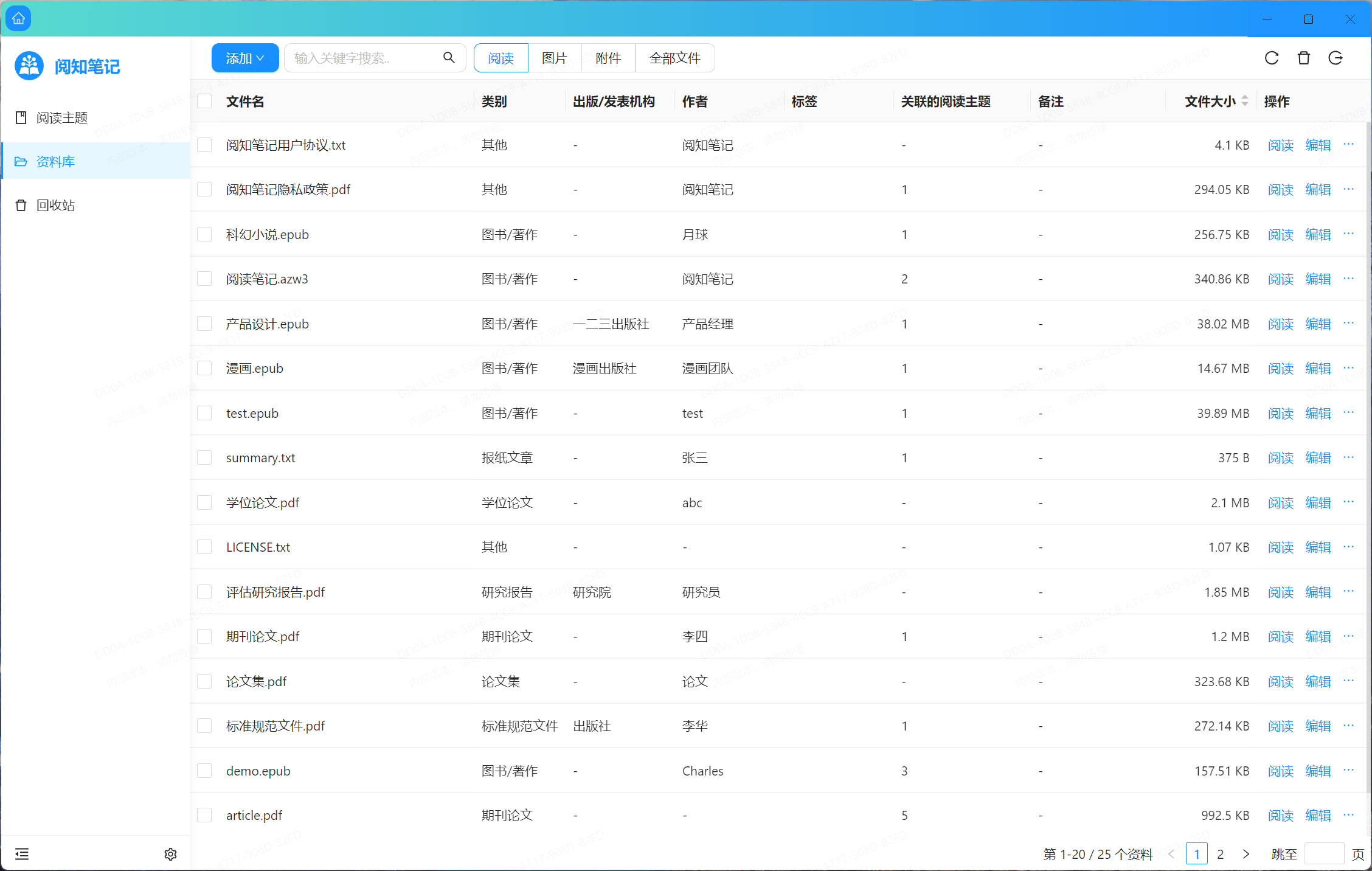Check the box for article.pdf
The height and width of the screenshot is (871, 1372).
pos(204,815)
